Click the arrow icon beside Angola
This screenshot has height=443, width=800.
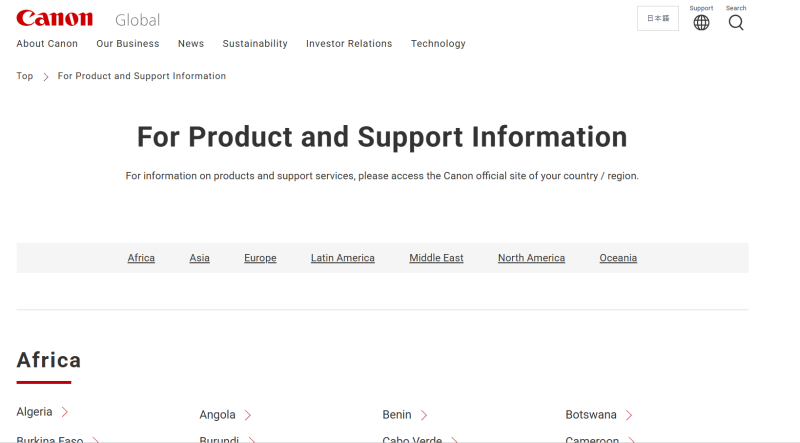tap(248, 415)
